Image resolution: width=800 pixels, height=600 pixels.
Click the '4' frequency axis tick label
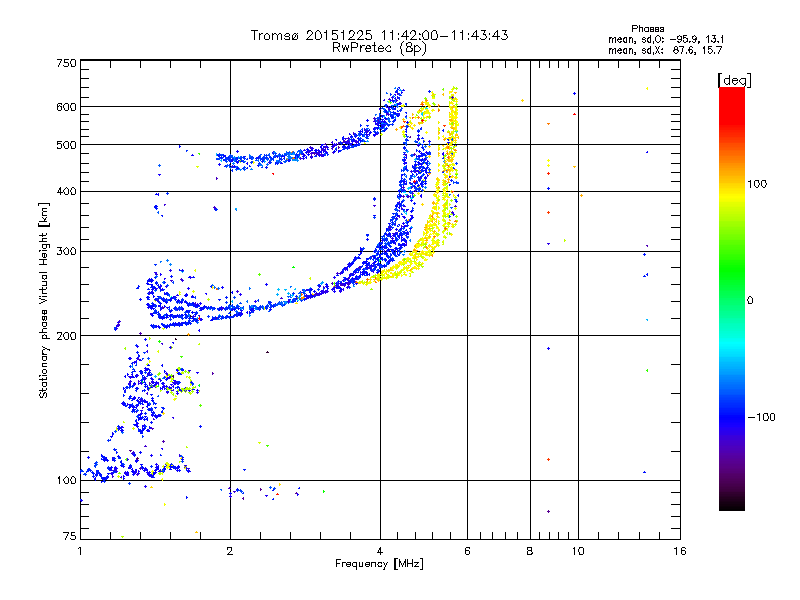(380, 551)
